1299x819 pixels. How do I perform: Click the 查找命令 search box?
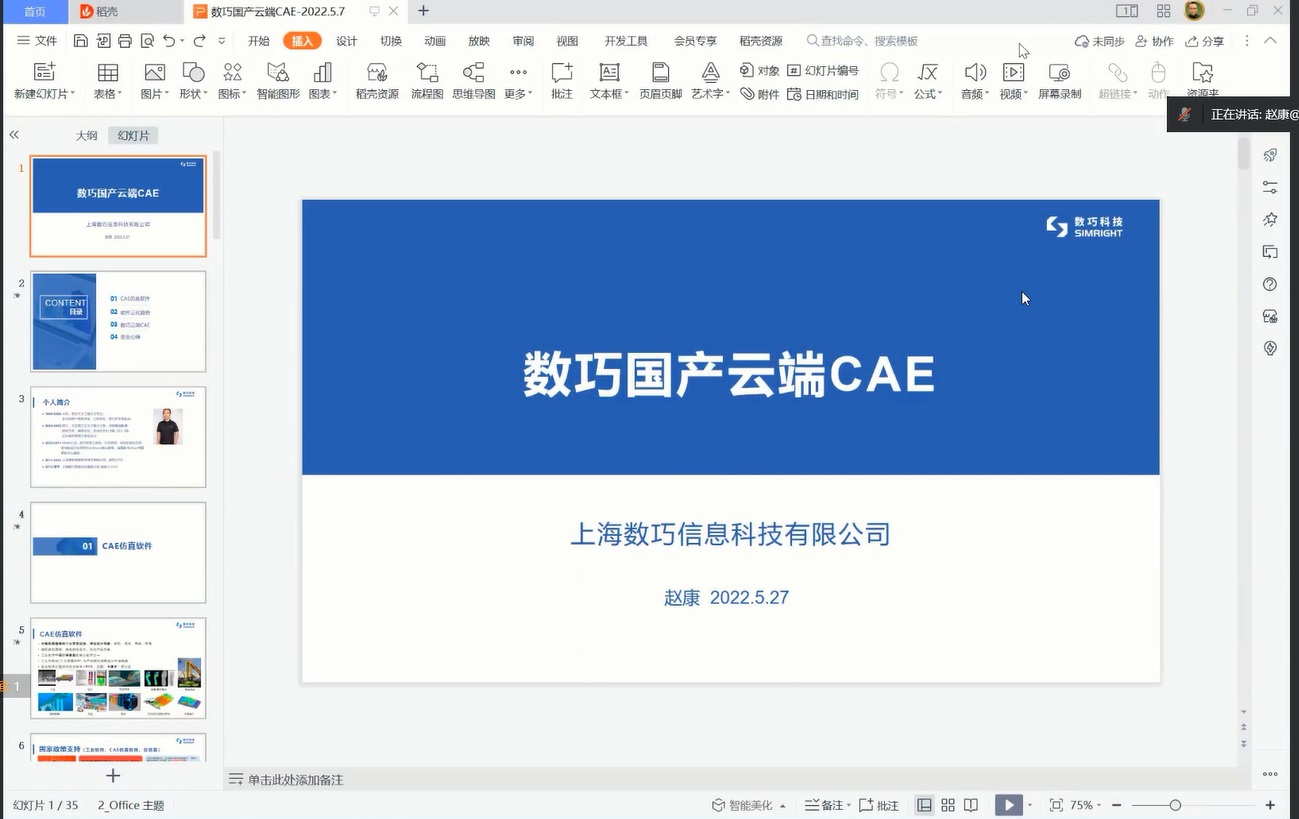point(863,41)
